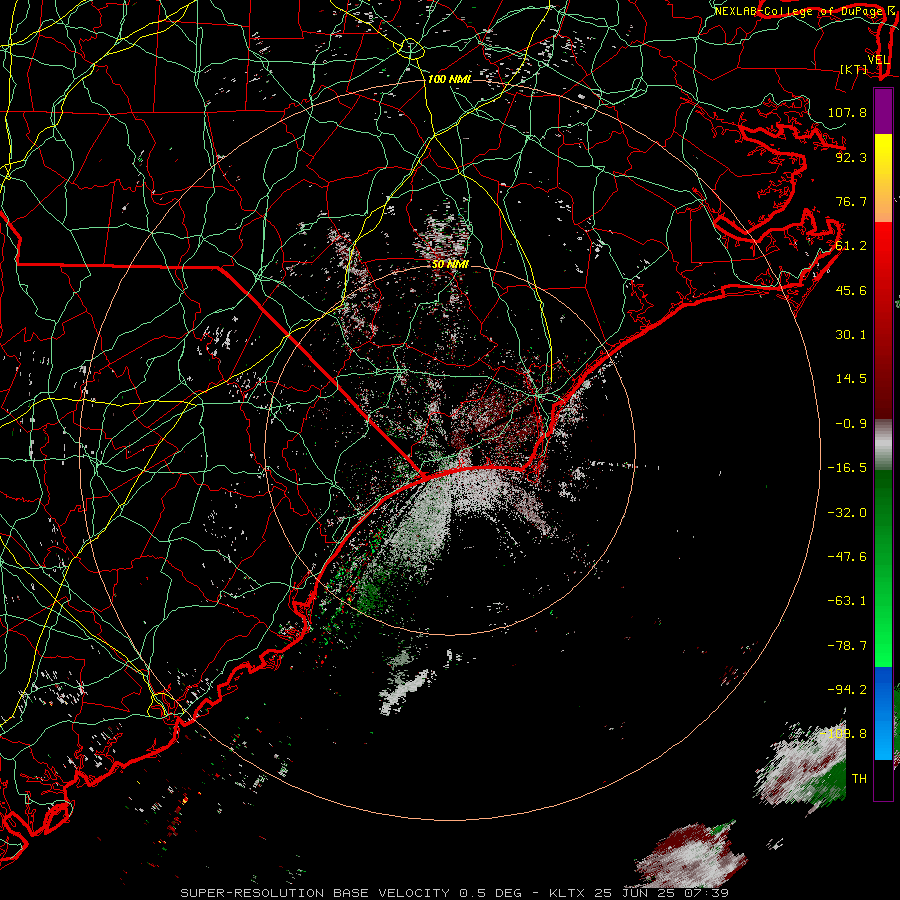
Task: Click the 100 NMI range ring label
Action: point(449,79)
